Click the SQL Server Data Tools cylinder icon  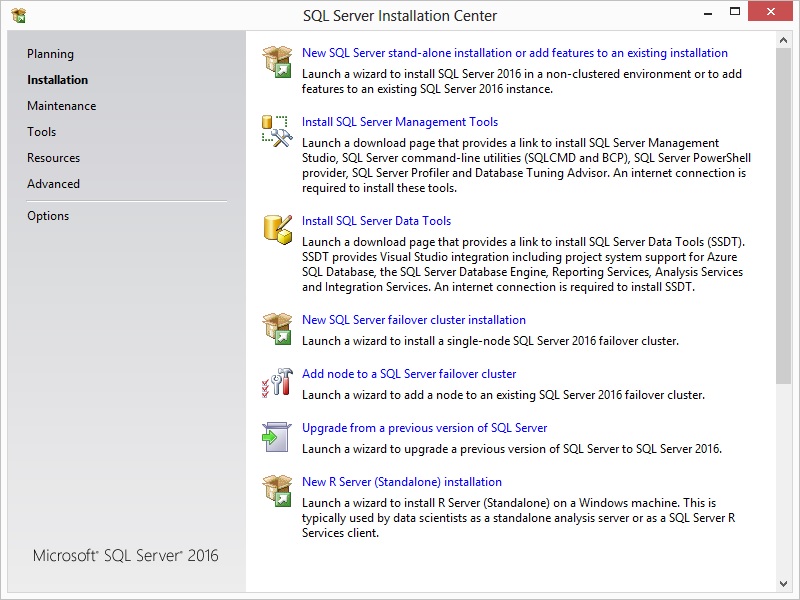(x=278, y=230)
